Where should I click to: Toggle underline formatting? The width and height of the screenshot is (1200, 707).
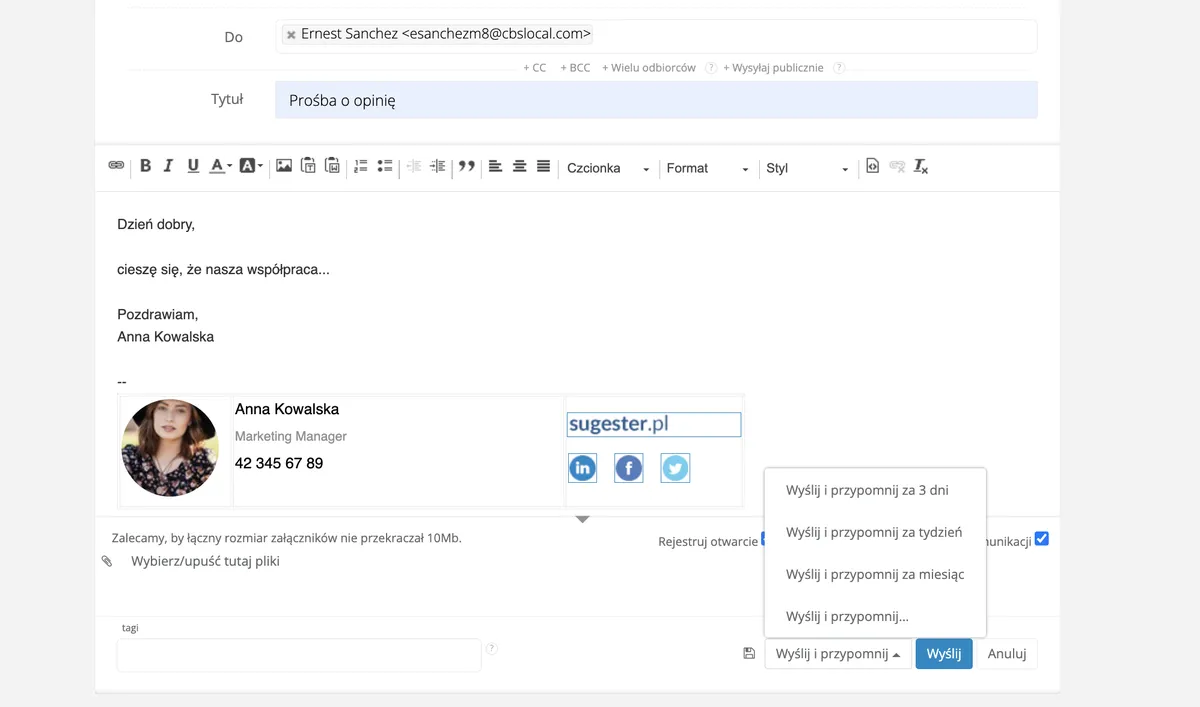tap(193, 166)
